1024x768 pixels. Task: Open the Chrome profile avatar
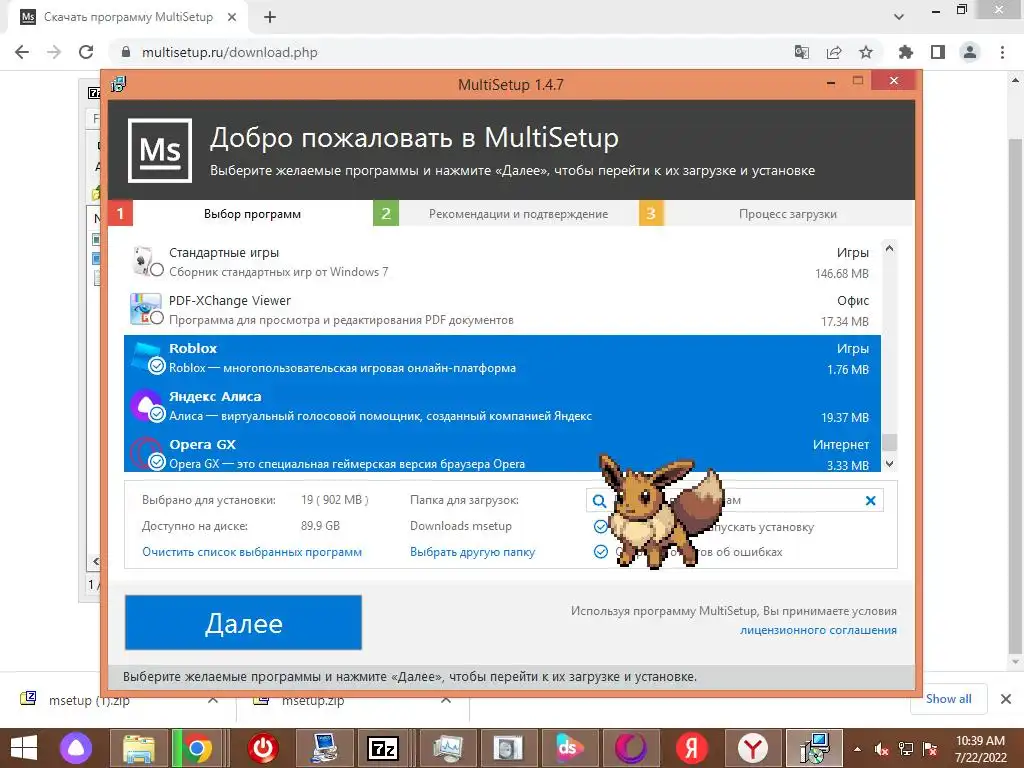pyautogui.click(x=970, y=52)
